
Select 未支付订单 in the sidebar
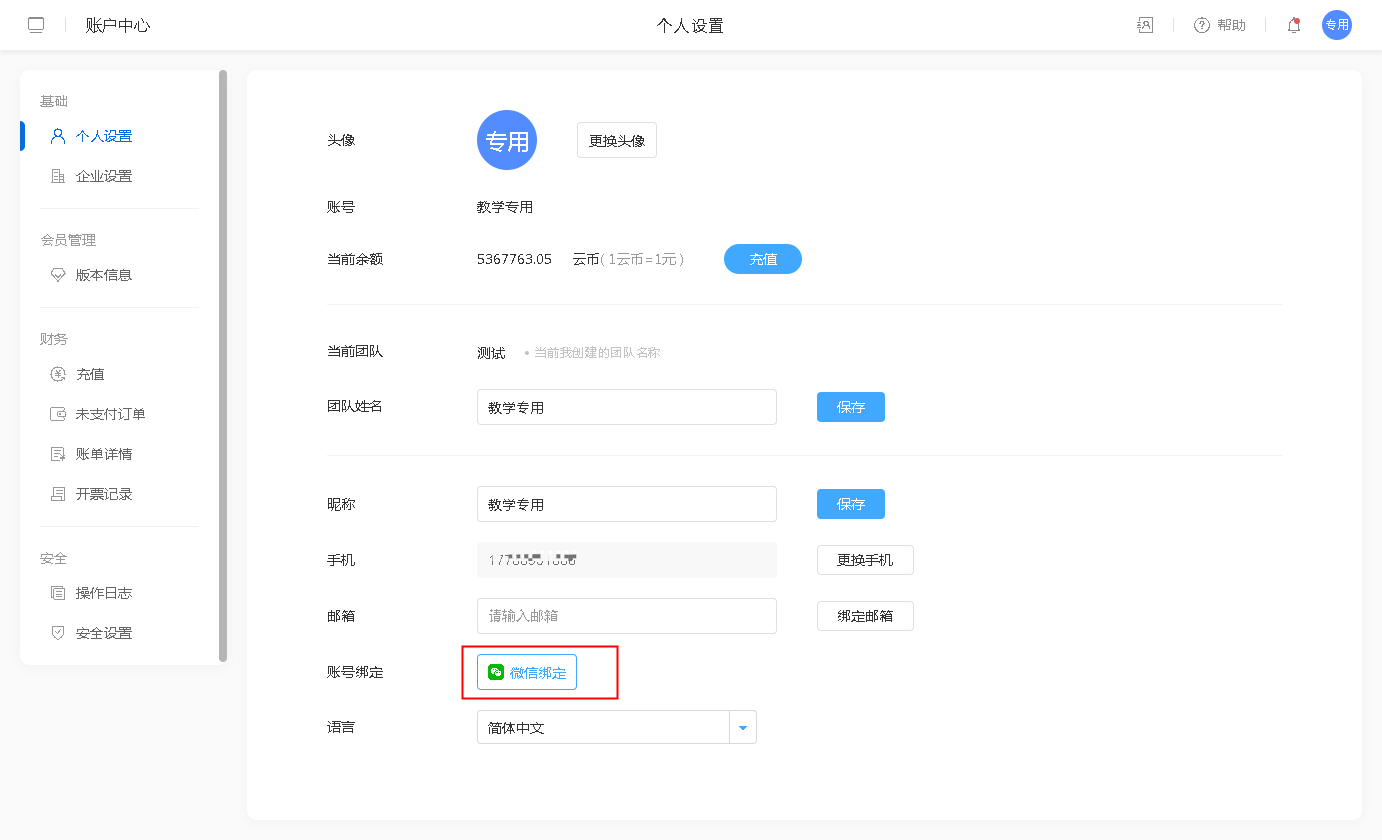110,414
